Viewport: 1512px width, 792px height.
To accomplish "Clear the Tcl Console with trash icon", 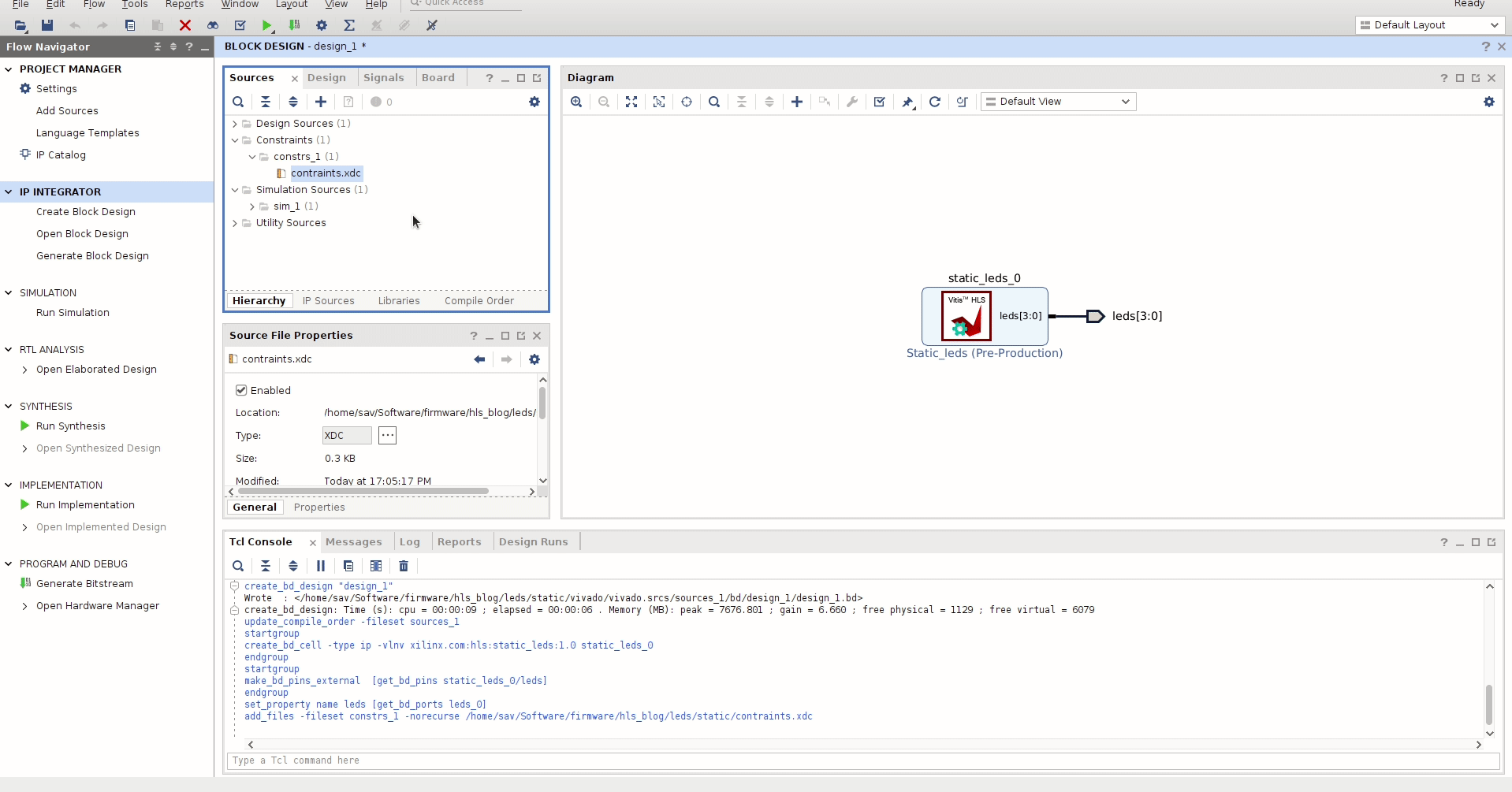I will [404, 566].
